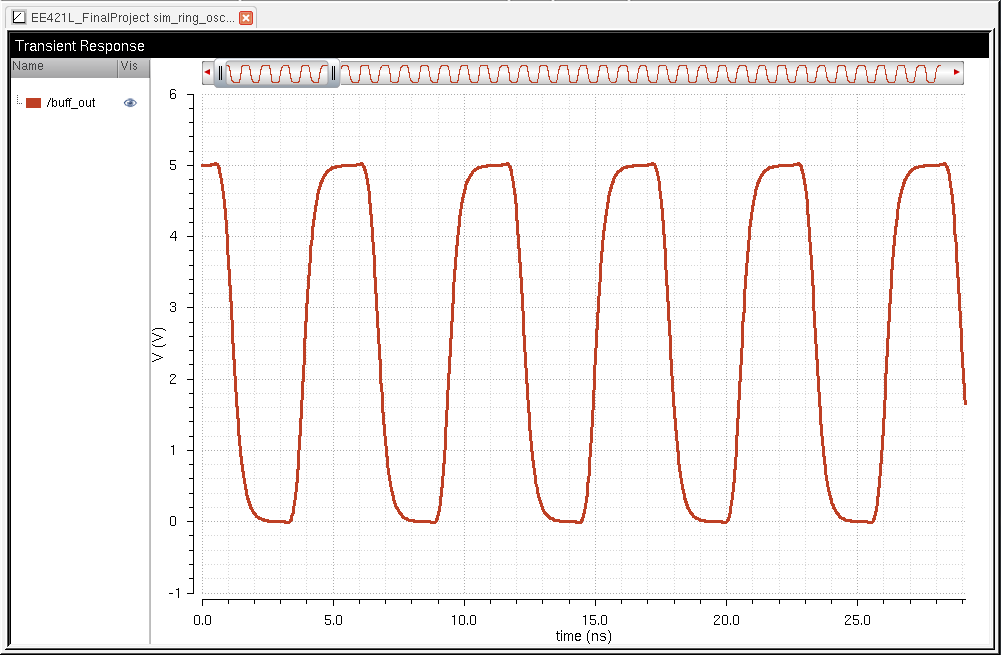1001x655 pixels.
Task: Toggle visibility of /buff_out with eye icon
Action: point(130,103)
